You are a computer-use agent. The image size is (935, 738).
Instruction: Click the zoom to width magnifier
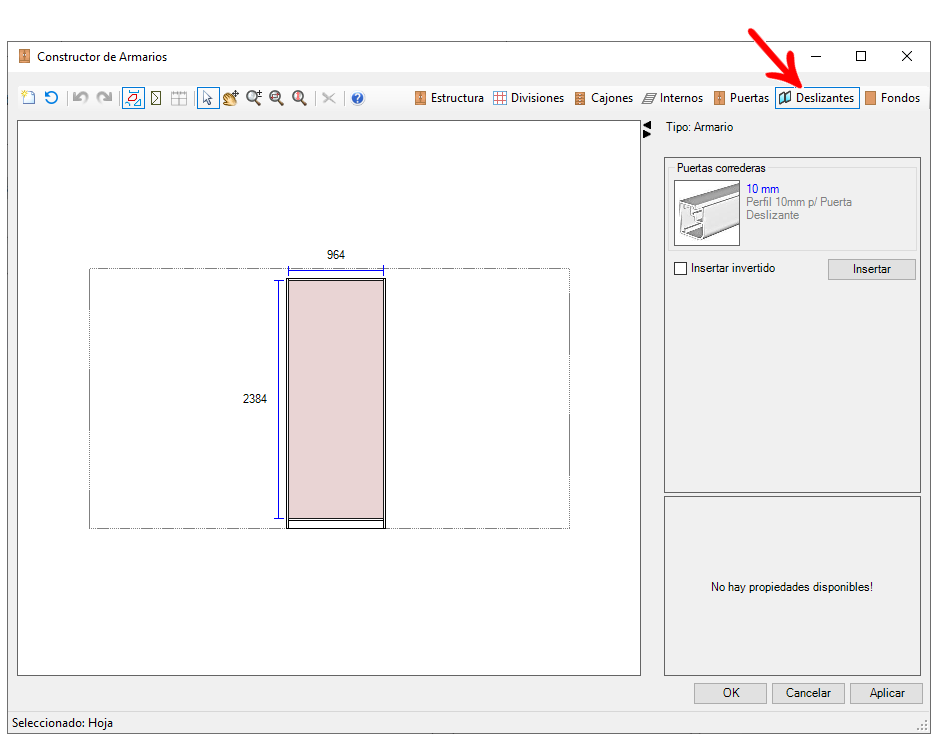[x=276, y=98]
